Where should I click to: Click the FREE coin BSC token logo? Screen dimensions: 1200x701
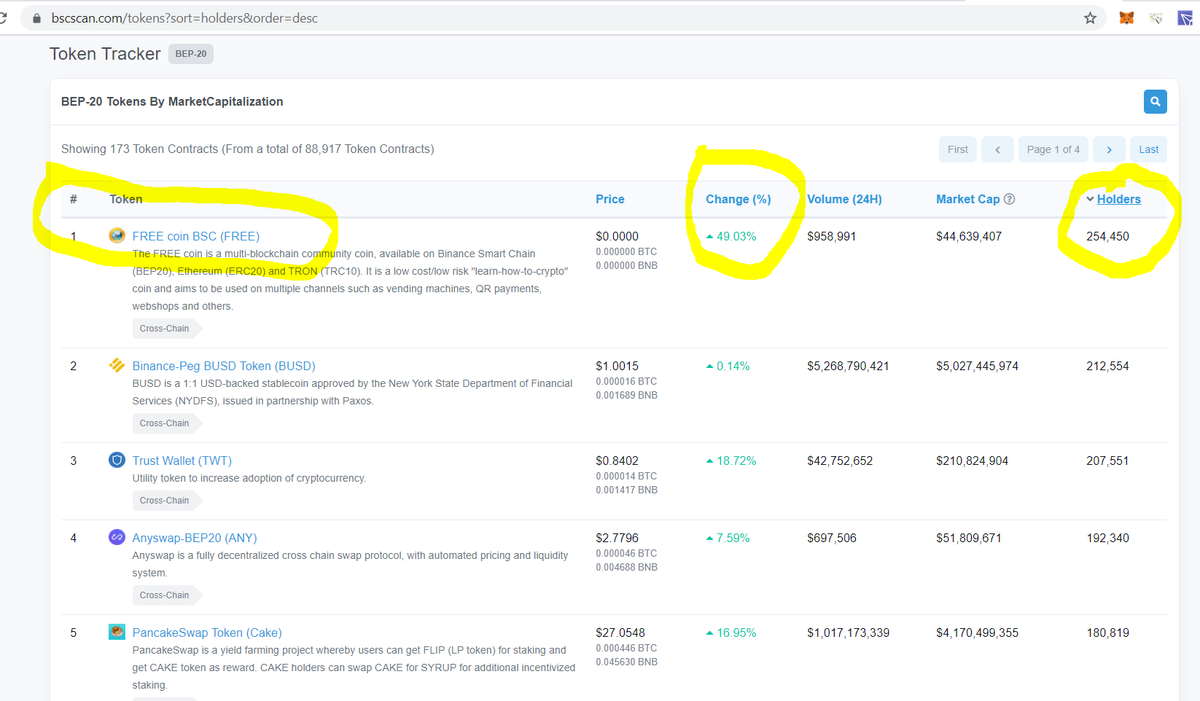click(x=116, y=236)
